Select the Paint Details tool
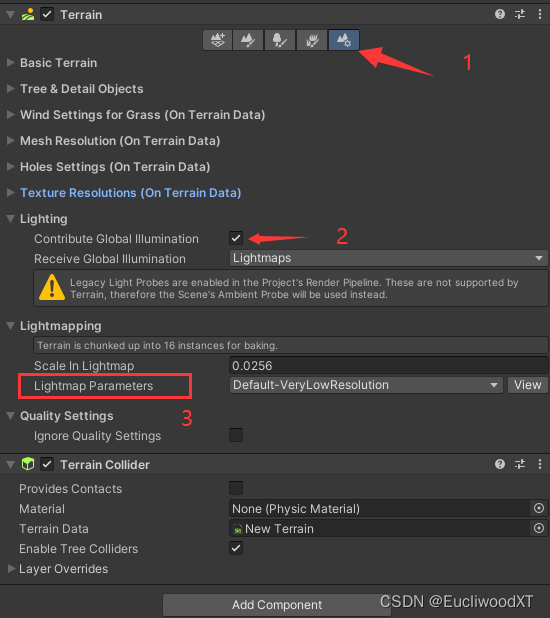This screenshot has width=550, height=618. (311, 40)
